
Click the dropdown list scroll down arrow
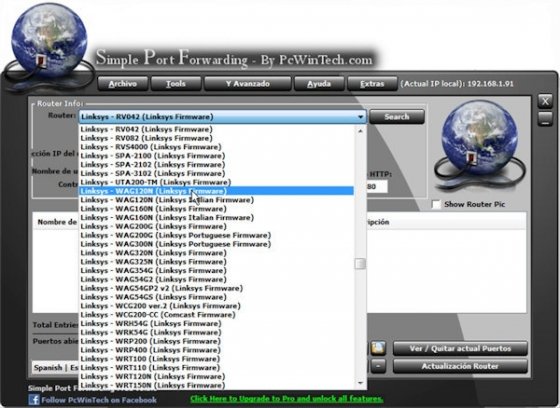click(360, 383)
